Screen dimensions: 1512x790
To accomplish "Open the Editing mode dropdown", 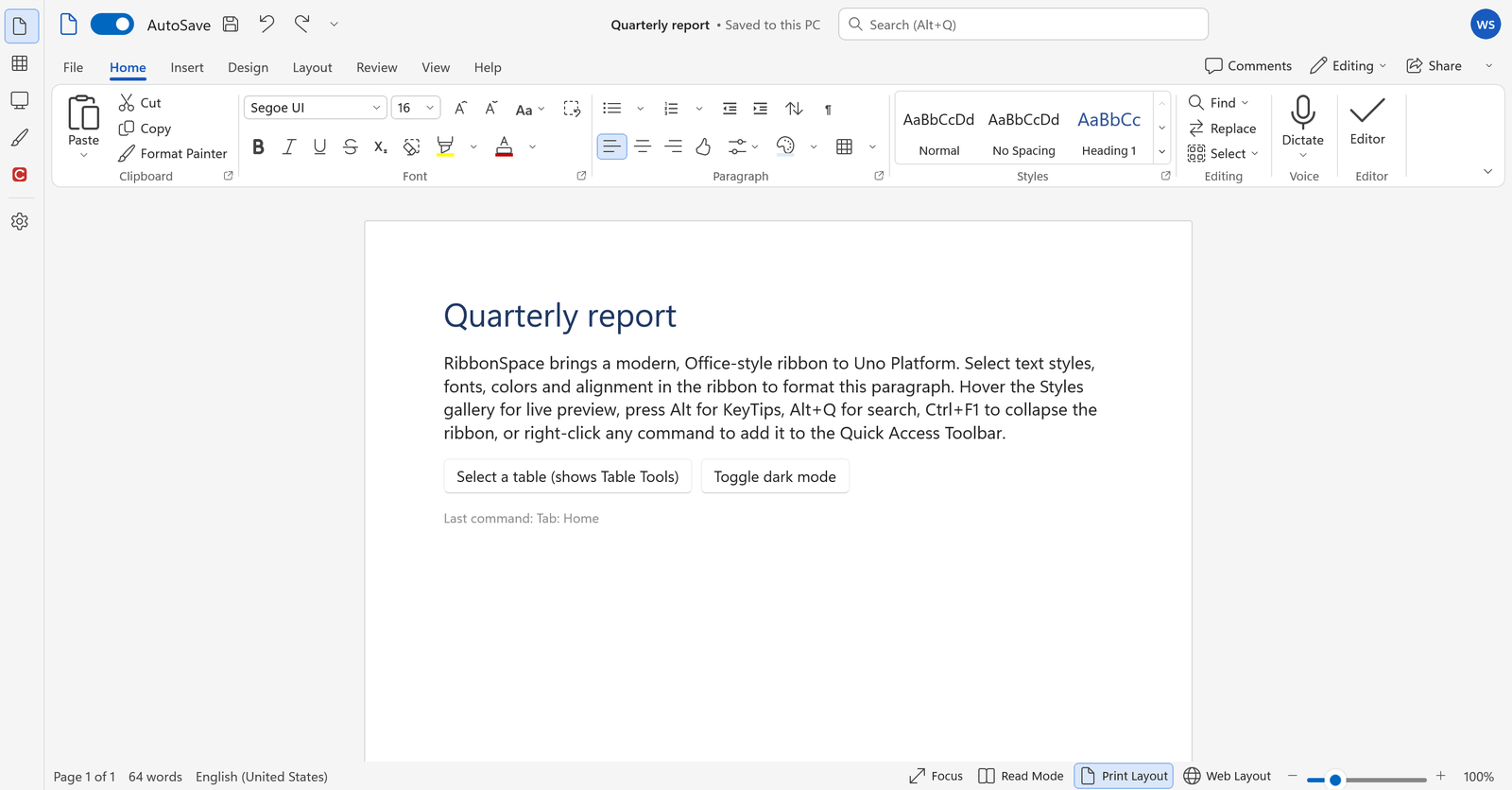I will (x=1349, y=65).
